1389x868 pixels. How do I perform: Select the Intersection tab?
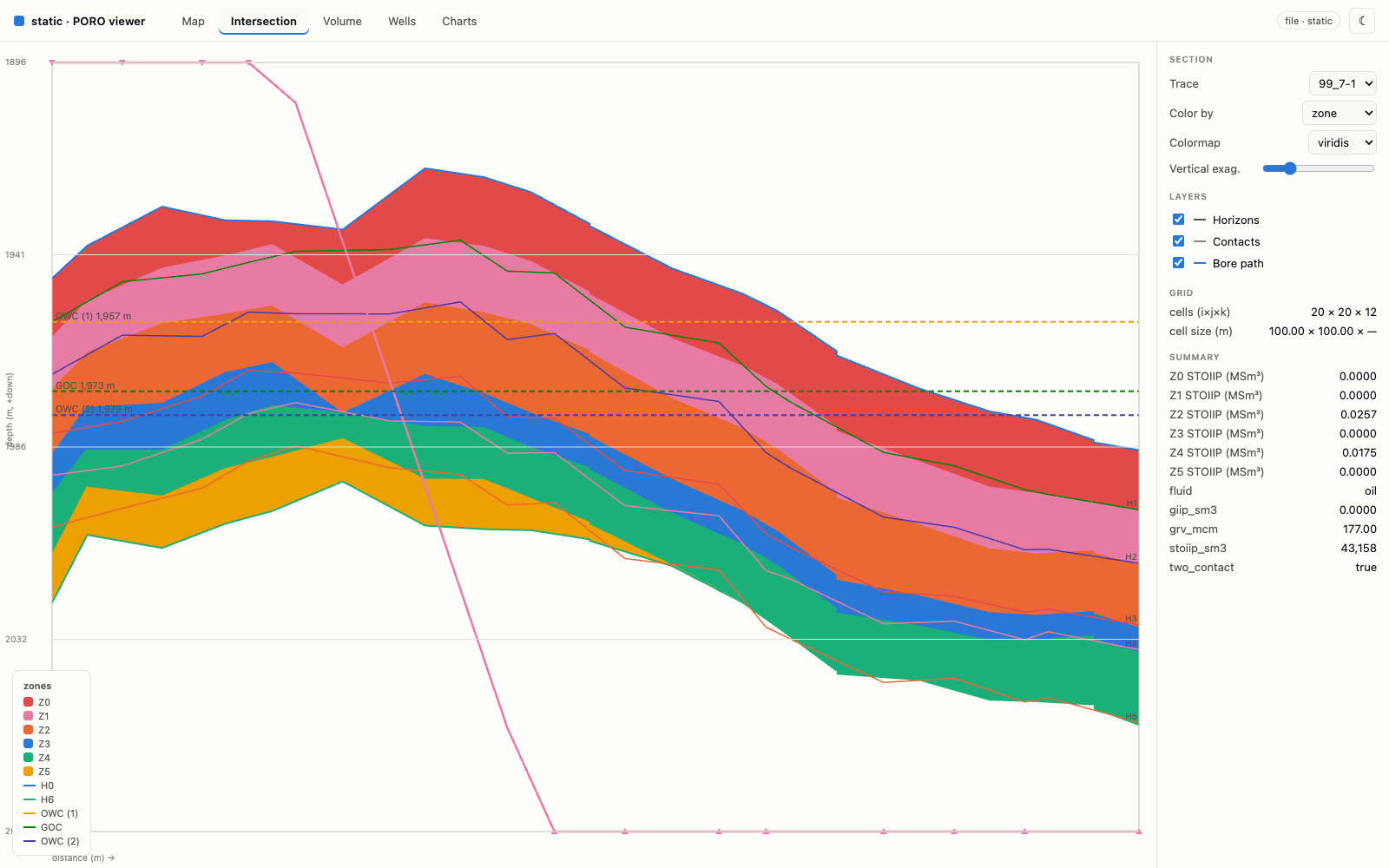(264, 21)
